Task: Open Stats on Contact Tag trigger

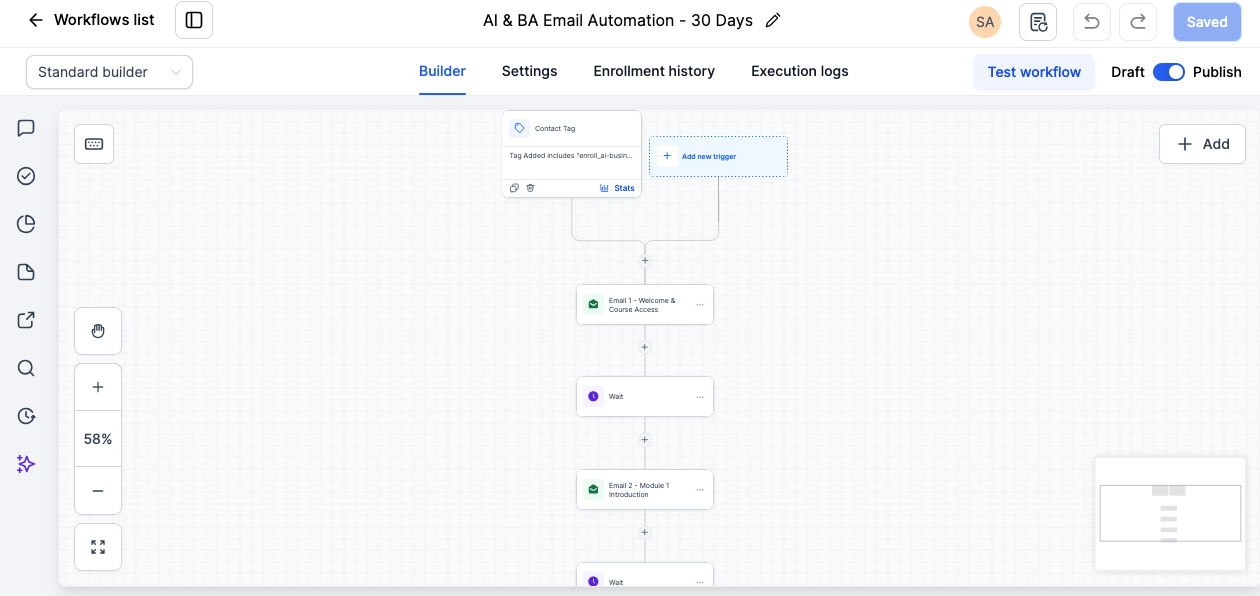Action: click(x=617, y=188)
